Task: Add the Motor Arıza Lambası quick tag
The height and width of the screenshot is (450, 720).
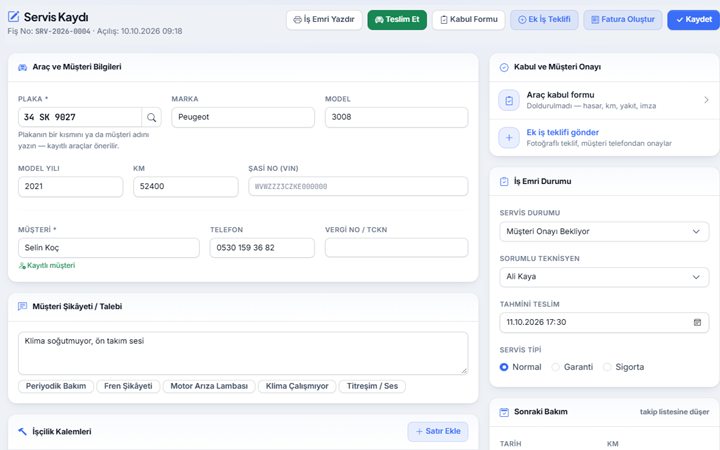Action: click(209, 386)
